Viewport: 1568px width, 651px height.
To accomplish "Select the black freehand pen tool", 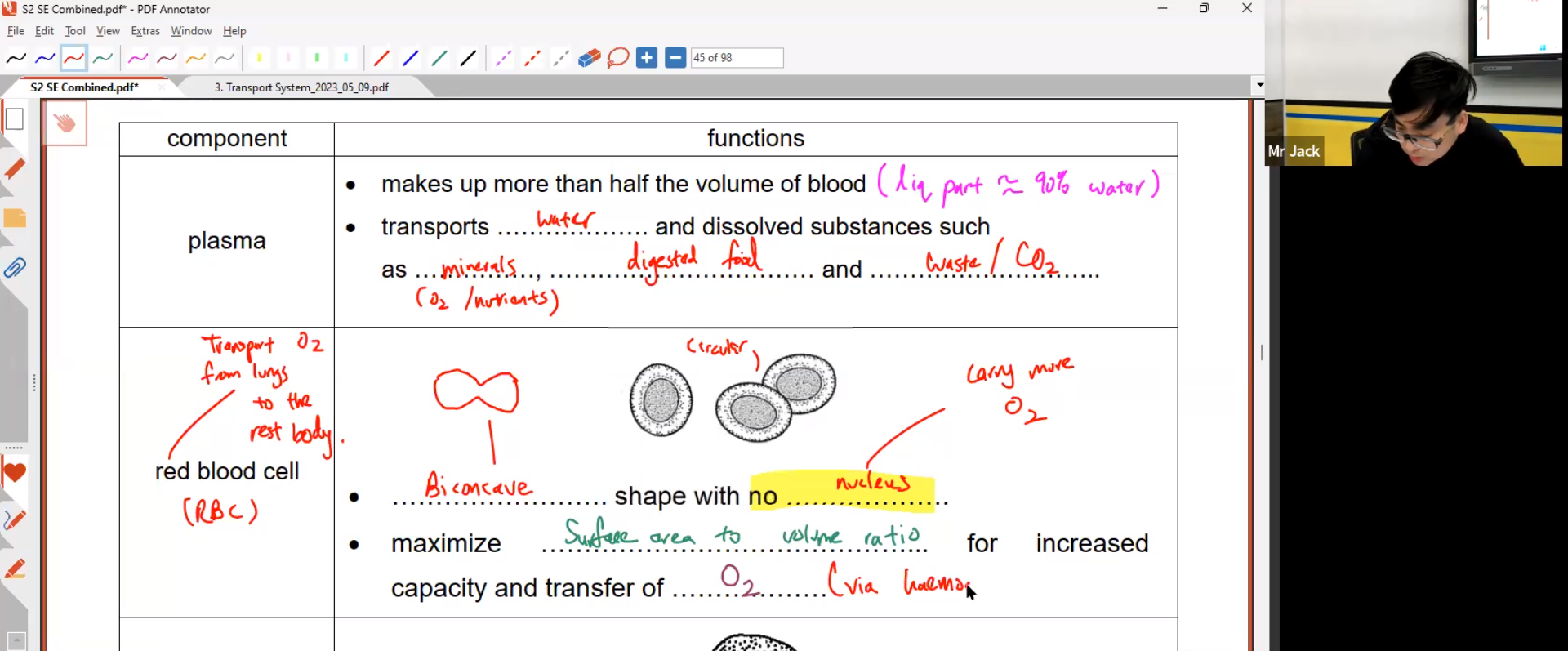I will [16, 58].
